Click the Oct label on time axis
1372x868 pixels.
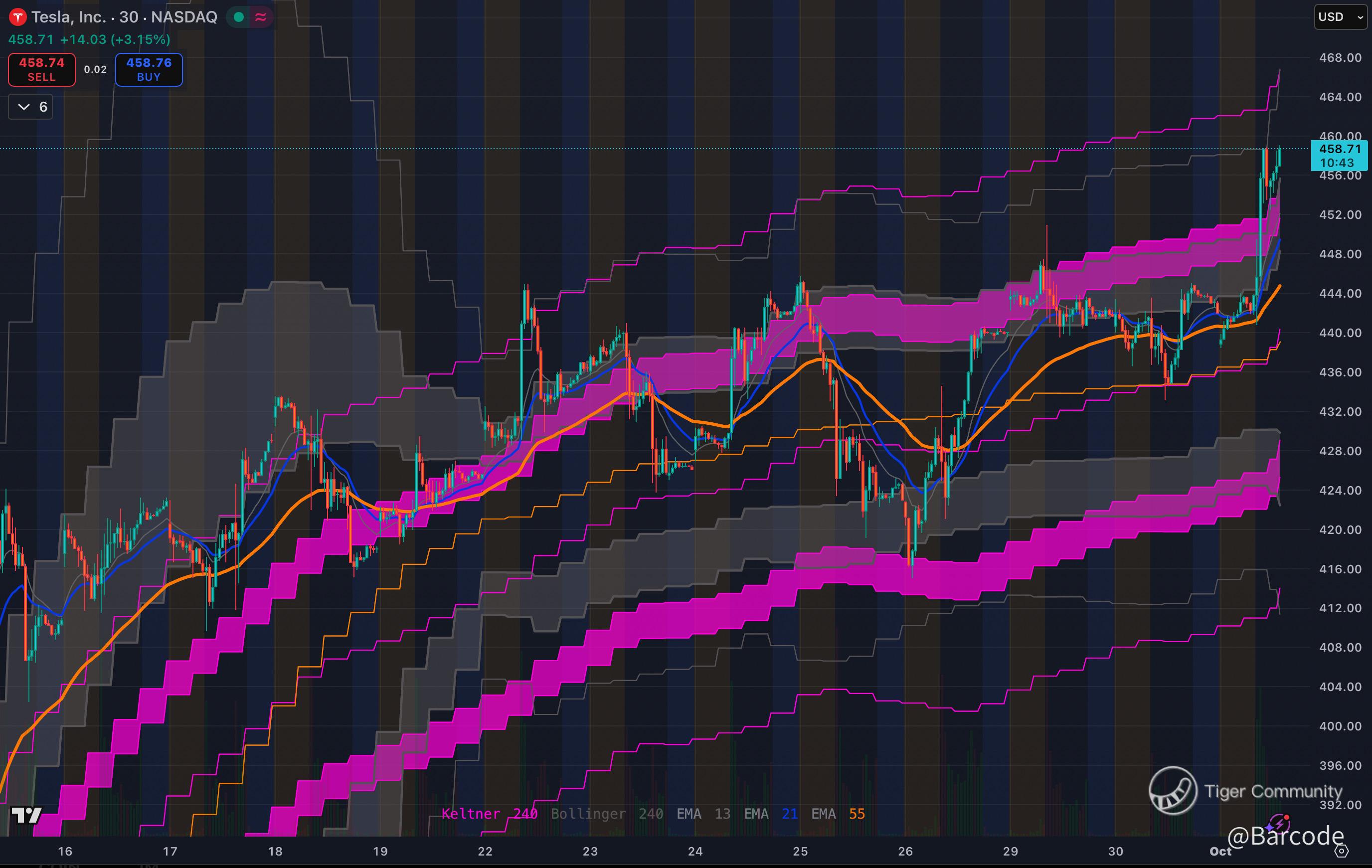(1220, 851)
